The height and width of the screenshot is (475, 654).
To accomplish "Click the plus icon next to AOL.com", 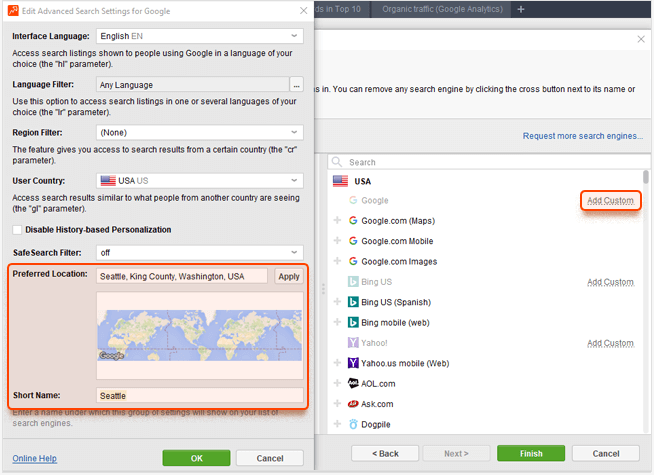I will 337,383.
